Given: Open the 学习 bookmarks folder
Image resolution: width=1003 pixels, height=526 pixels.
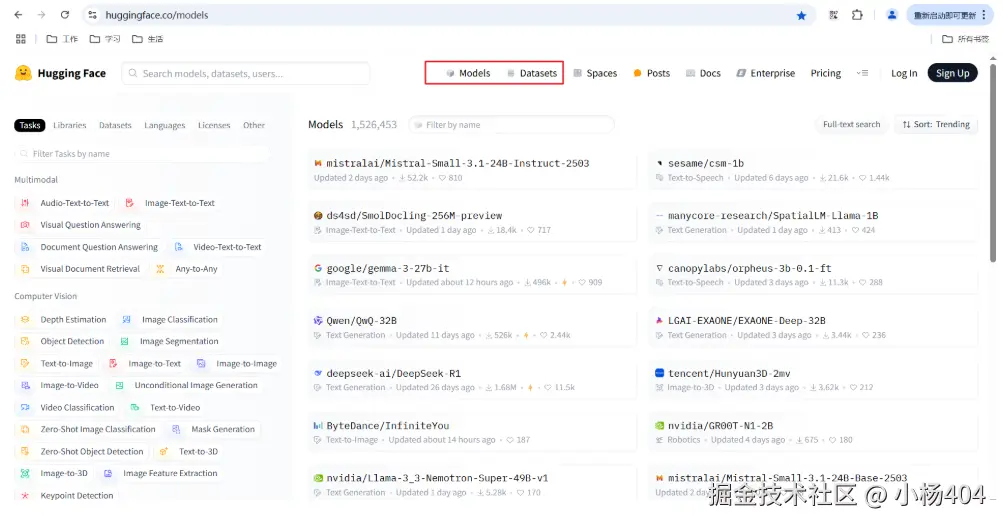Looking at the screenshot, I should pyautogui.click(x=105, y=39).
